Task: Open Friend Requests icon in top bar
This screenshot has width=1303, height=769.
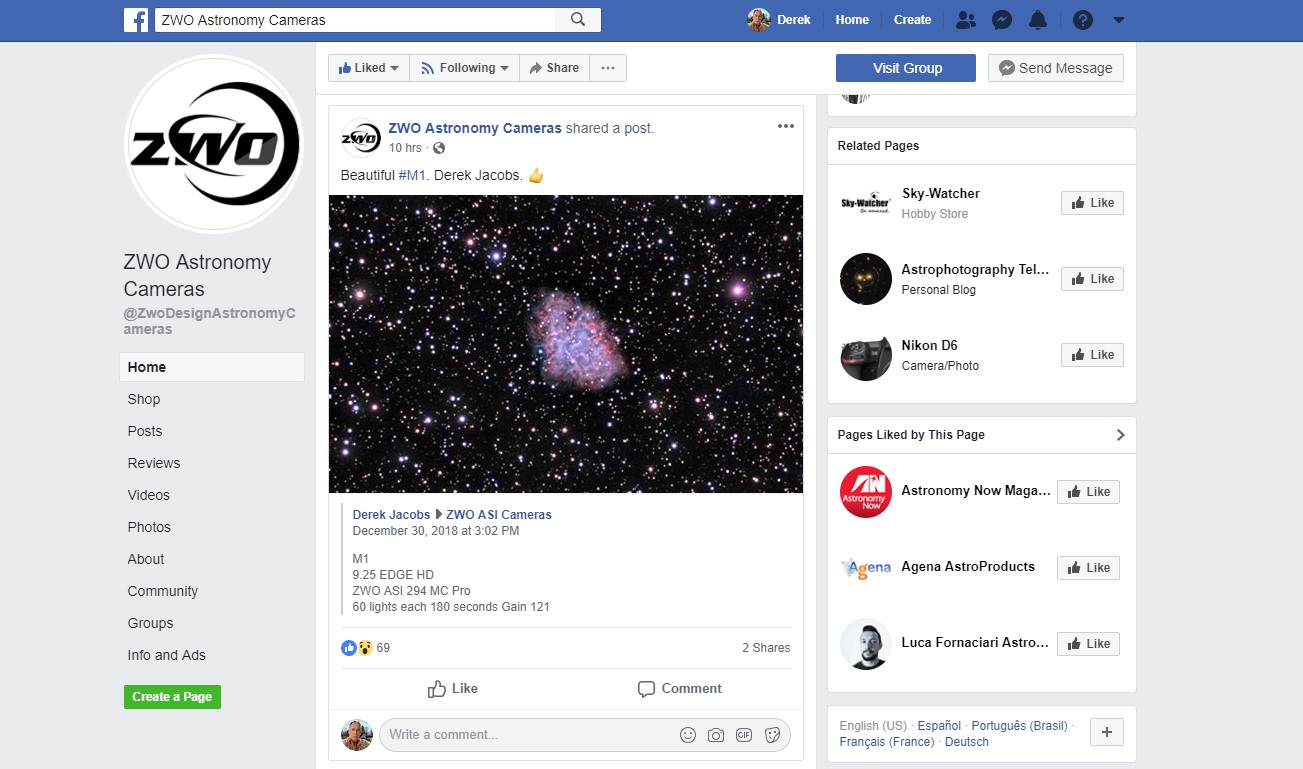Action: [x=965, y=20]
